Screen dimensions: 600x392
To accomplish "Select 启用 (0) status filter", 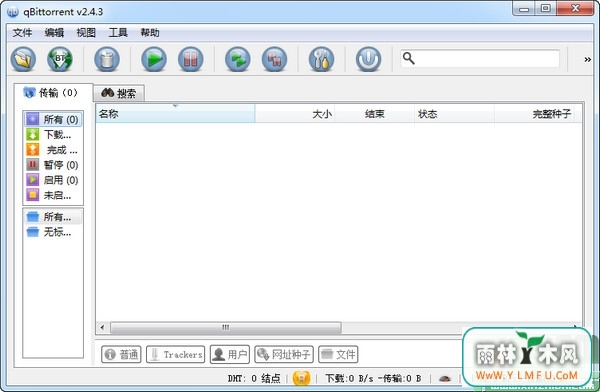I will (x=52, y=180).
